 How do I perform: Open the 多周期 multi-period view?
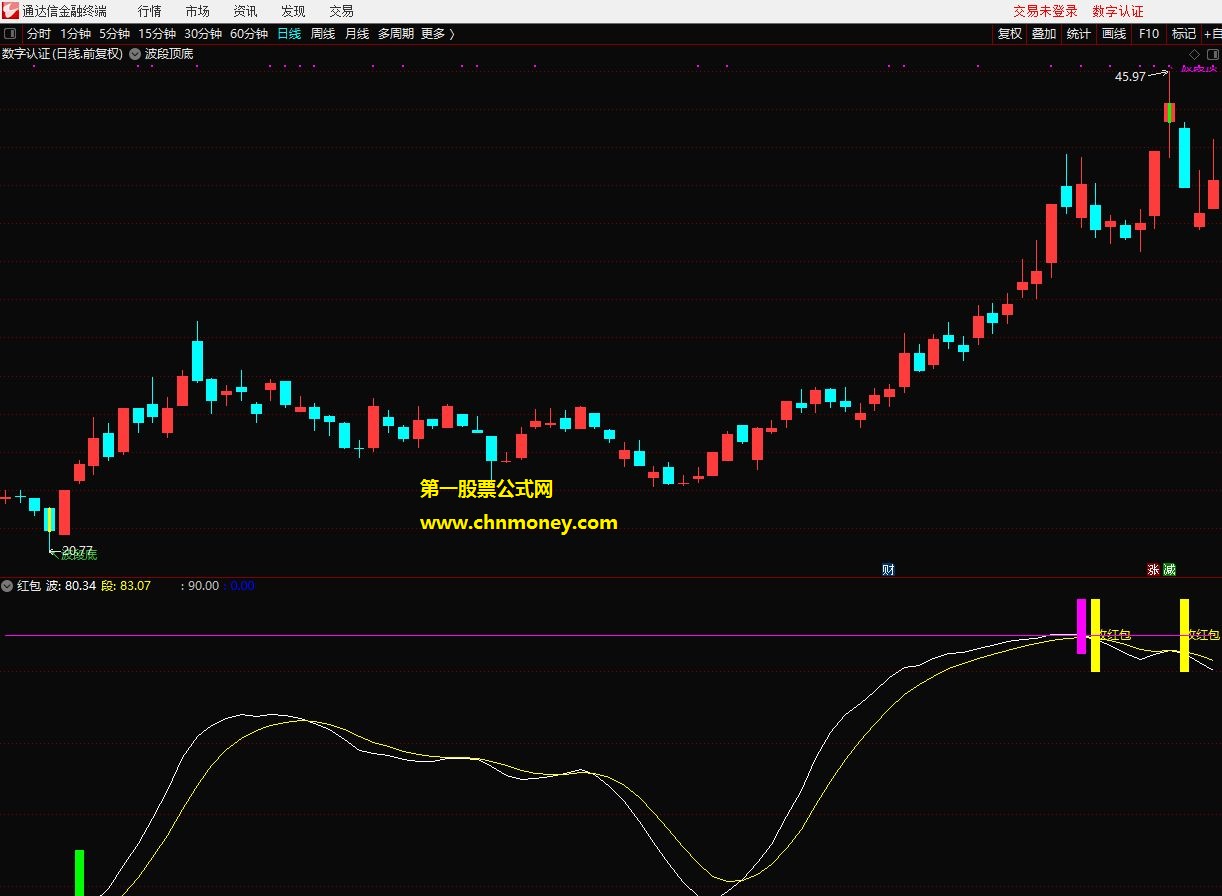396,34
